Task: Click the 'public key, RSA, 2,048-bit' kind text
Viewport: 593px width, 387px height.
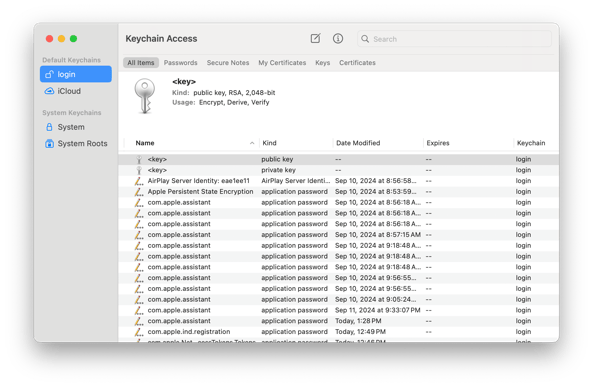Action: tap(234, 93)
